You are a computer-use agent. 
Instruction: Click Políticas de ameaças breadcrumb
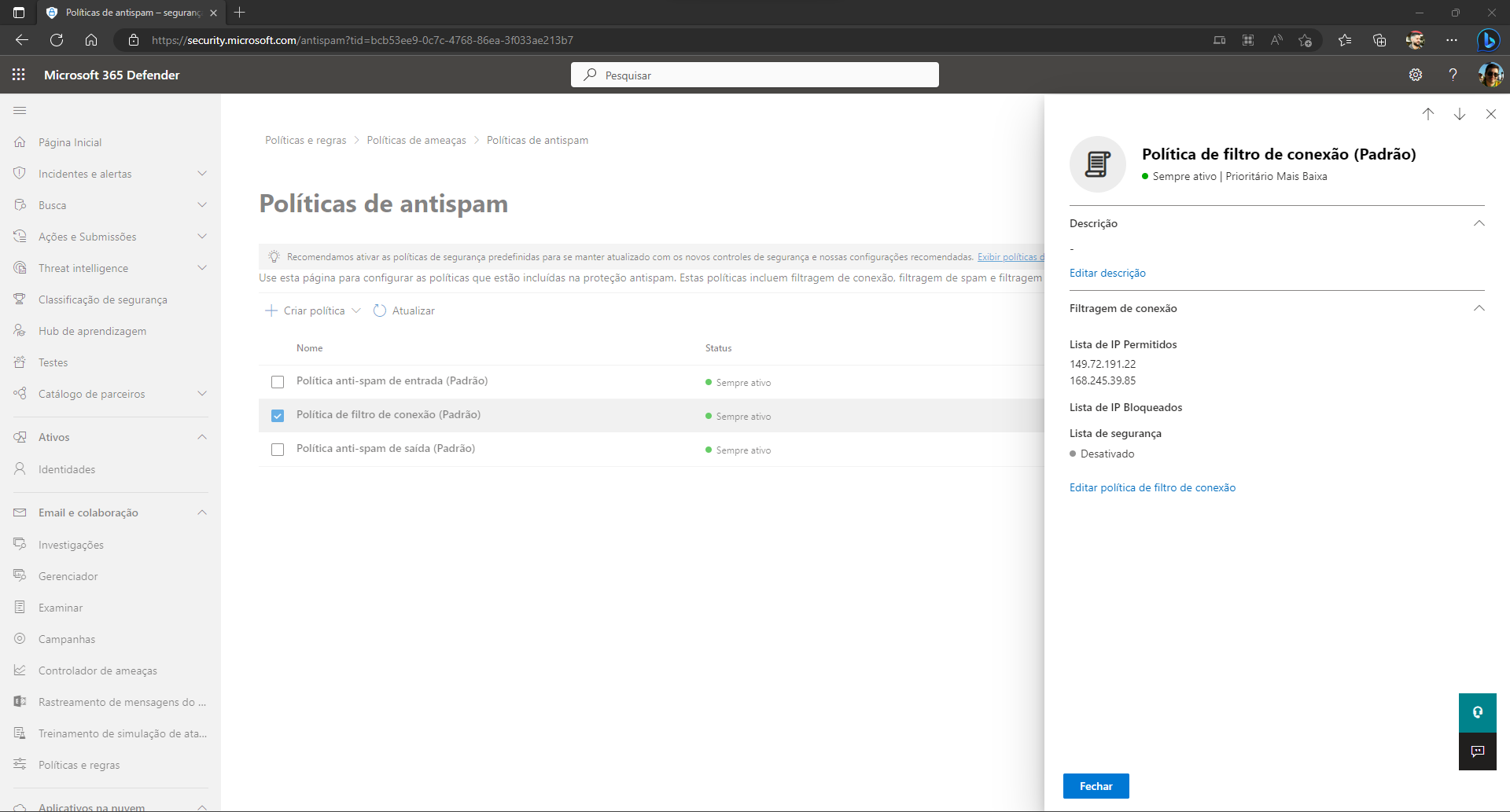coord(416,140)
